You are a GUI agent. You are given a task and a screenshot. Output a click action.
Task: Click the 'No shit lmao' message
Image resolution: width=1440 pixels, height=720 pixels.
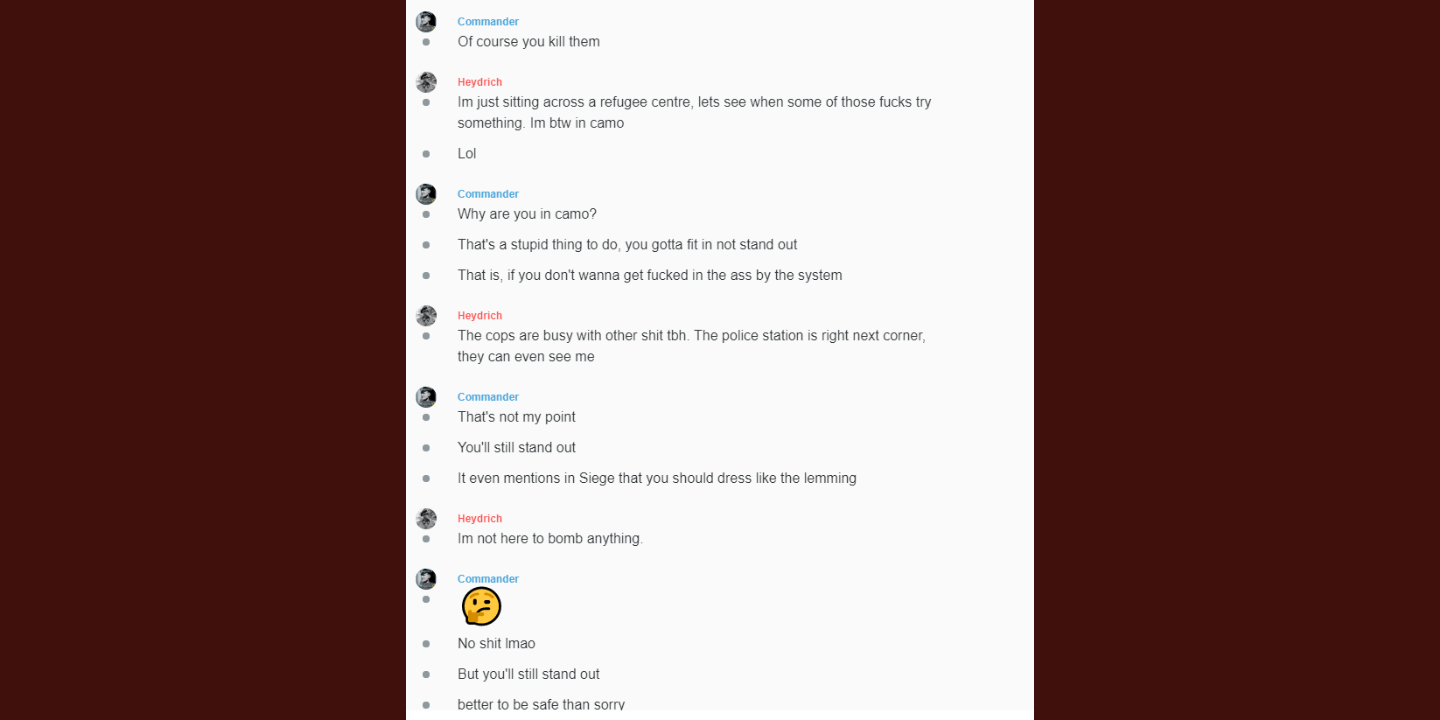496,644
